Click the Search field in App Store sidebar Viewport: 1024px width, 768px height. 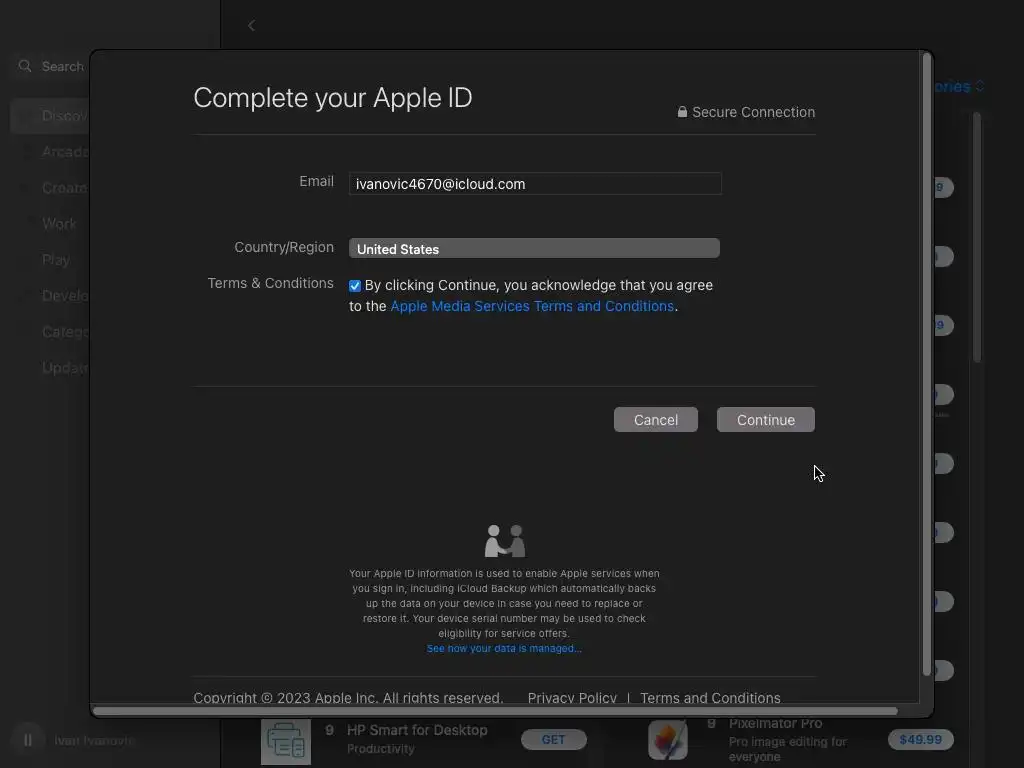tap(51, 66)
